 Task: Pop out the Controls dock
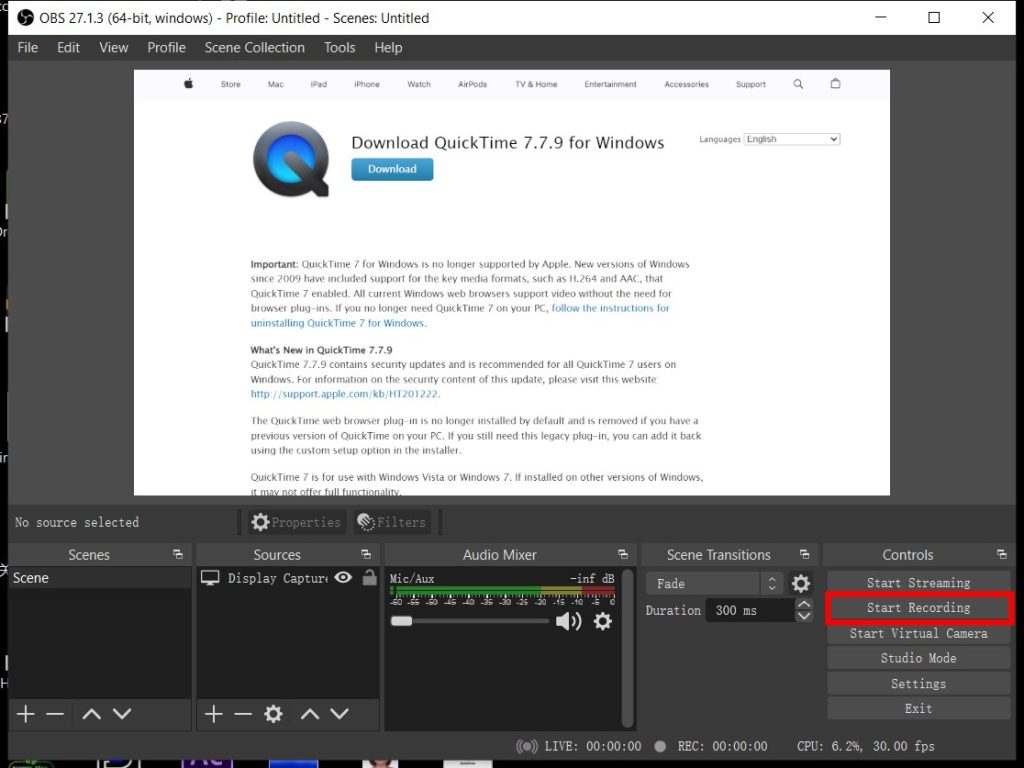click(x=1002, y=554)
